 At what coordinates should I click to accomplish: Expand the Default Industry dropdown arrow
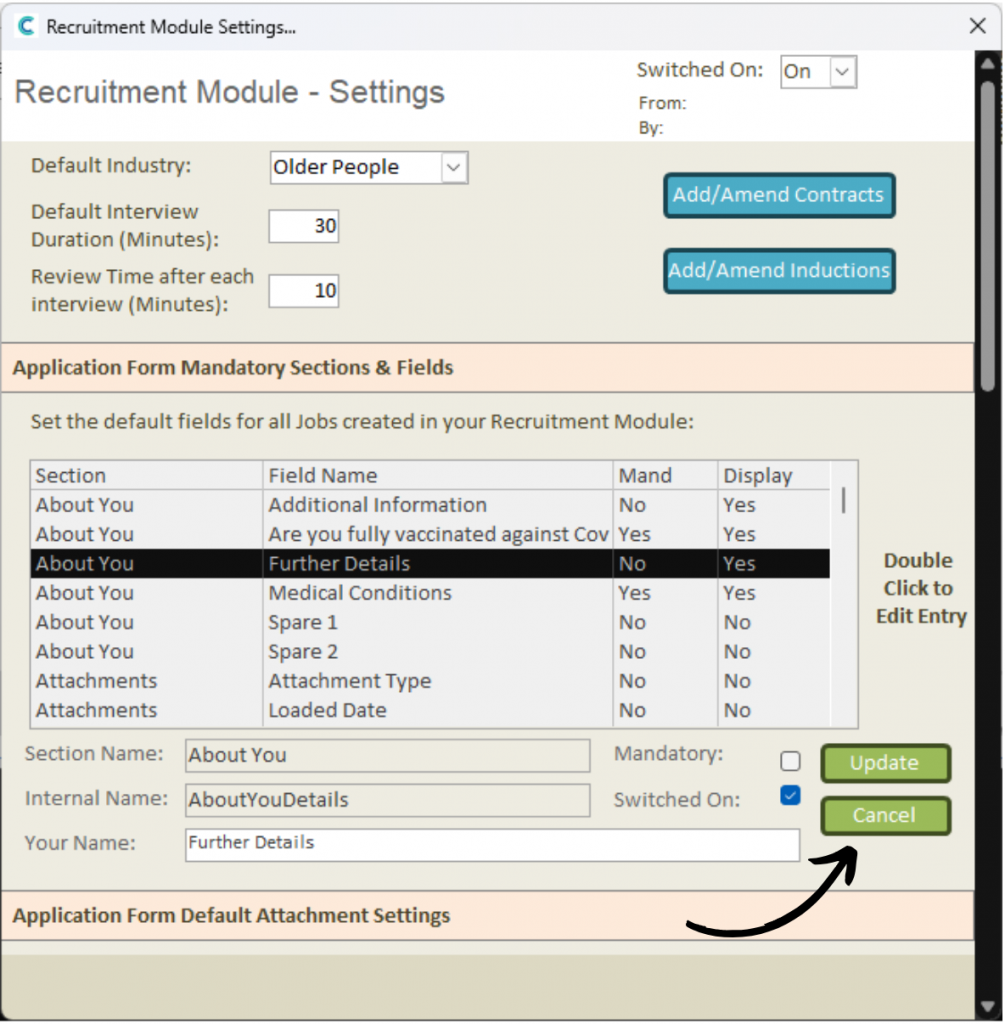point(454,167)
